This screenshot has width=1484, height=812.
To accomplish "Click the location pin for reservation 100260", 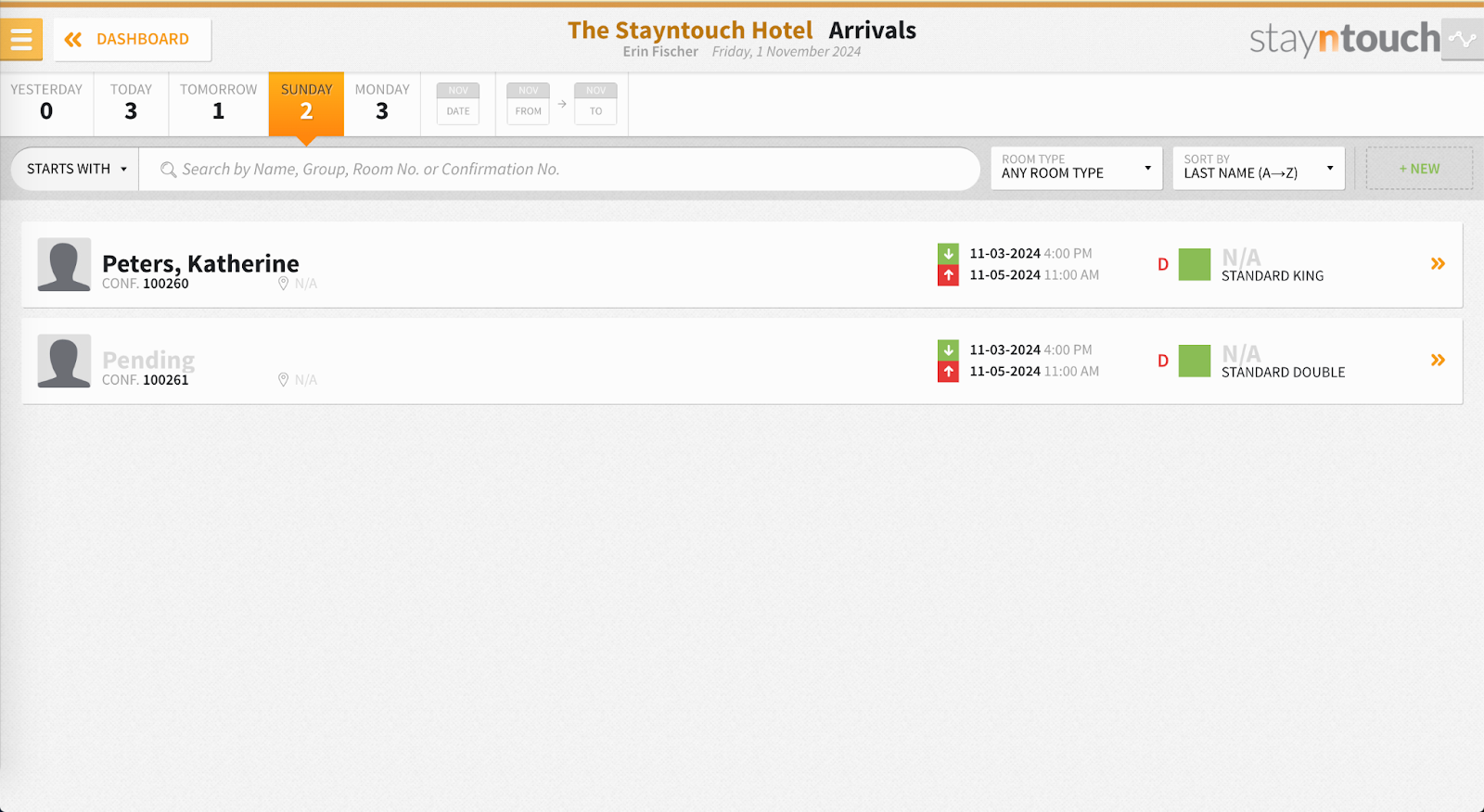I will coord(283,284).
